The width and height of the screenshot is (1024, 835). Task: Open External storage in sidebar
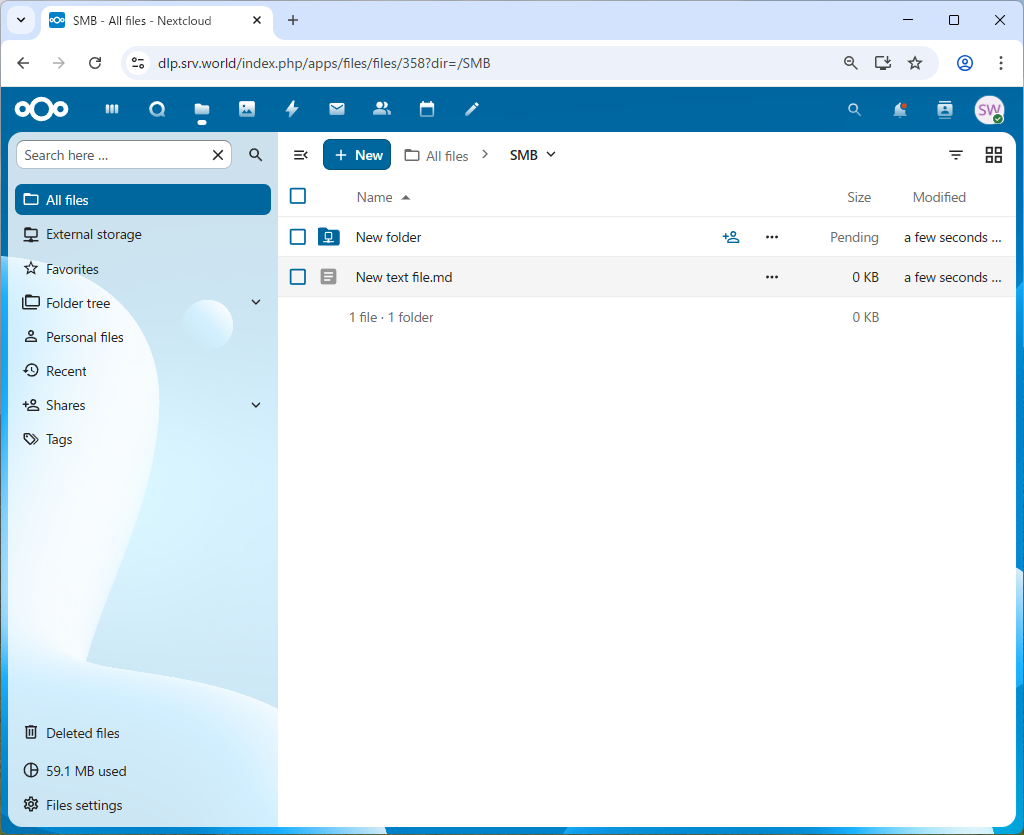(x=143, y=234)
